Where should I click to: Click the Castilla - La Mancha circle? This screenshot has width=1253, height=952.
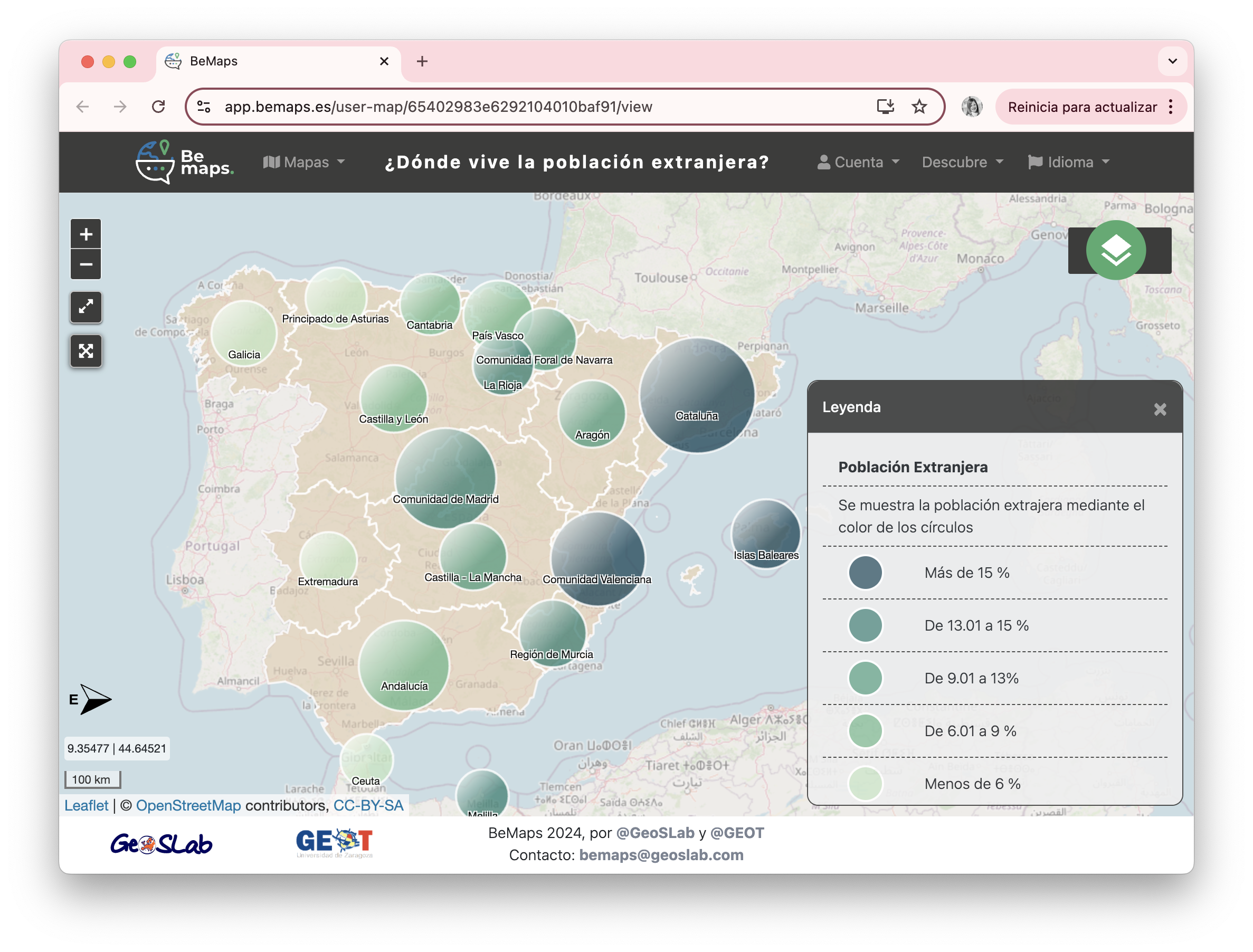(472, 556)
